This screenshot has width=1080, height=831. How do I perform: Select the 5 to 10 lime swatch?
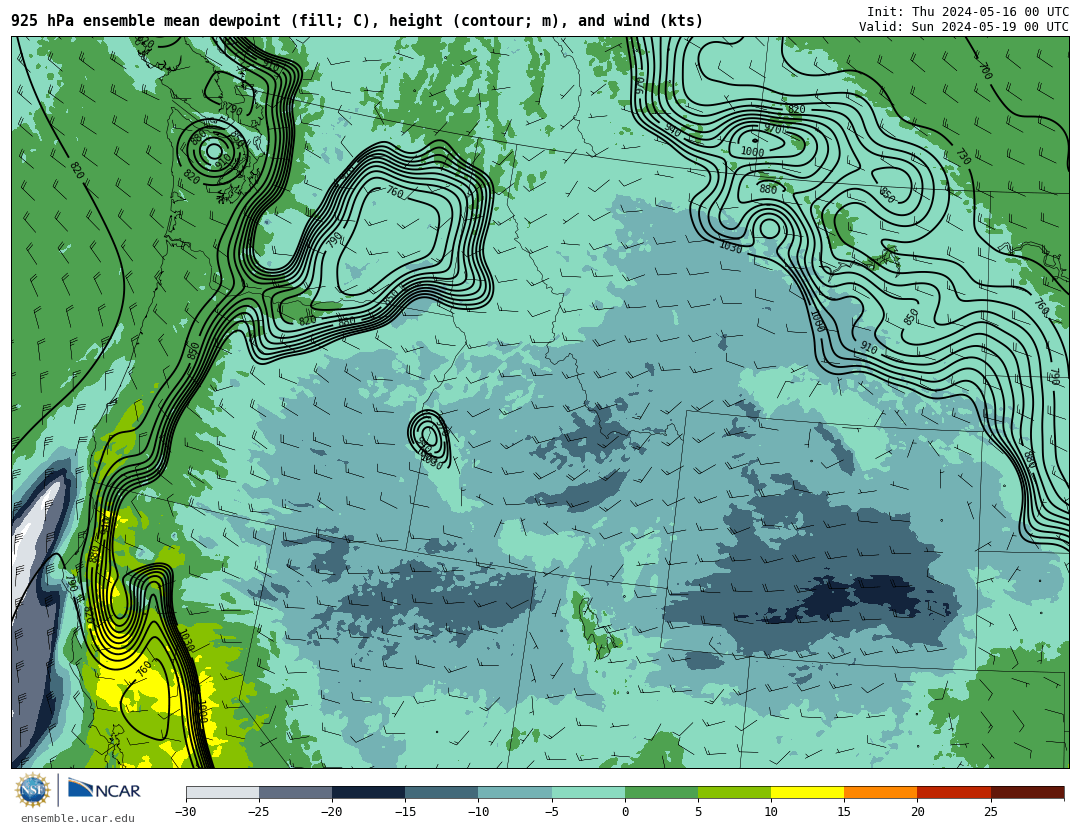pyautogui.click(x=734, y=792)
